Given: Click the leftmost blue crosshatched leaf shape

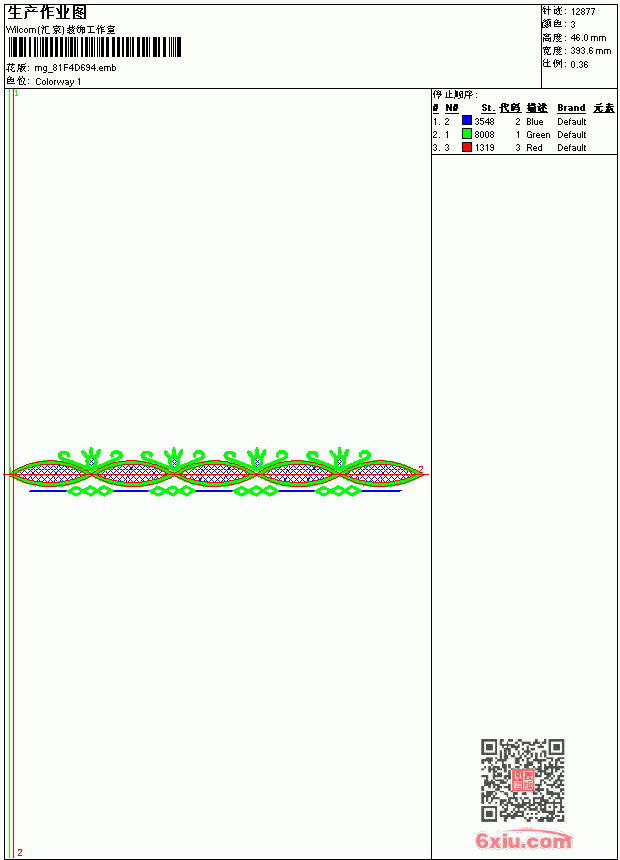Looking at the screenshot, I should click(x=52, y=473).
